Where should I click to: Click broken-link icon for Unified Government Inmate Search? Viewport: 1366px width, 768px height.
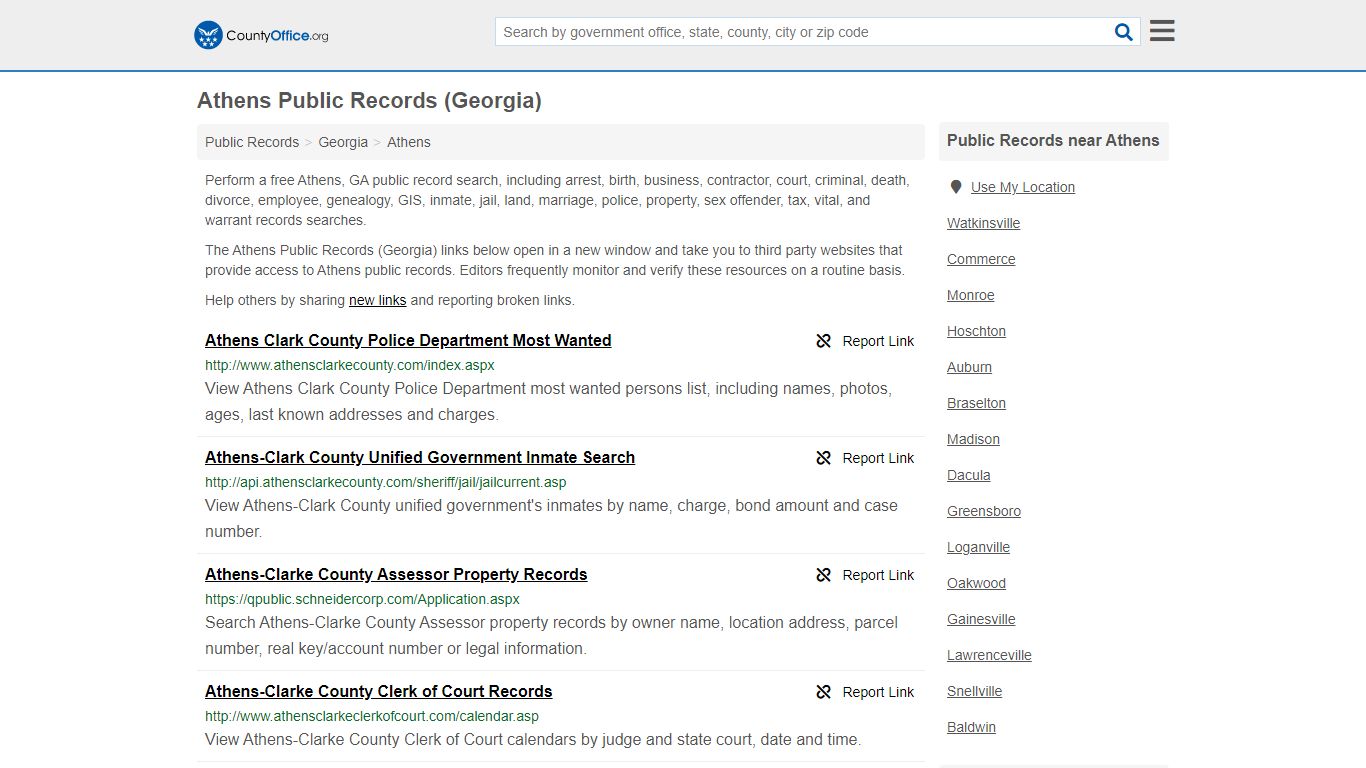pos(823,458)
